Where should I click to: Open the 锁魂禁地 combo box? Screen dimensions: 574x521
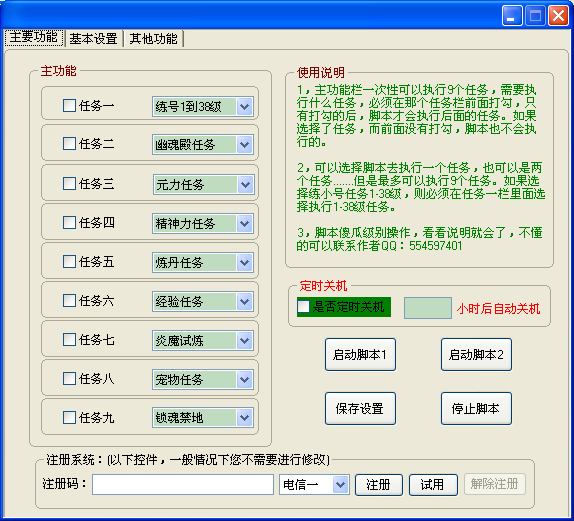coord(203,417)
